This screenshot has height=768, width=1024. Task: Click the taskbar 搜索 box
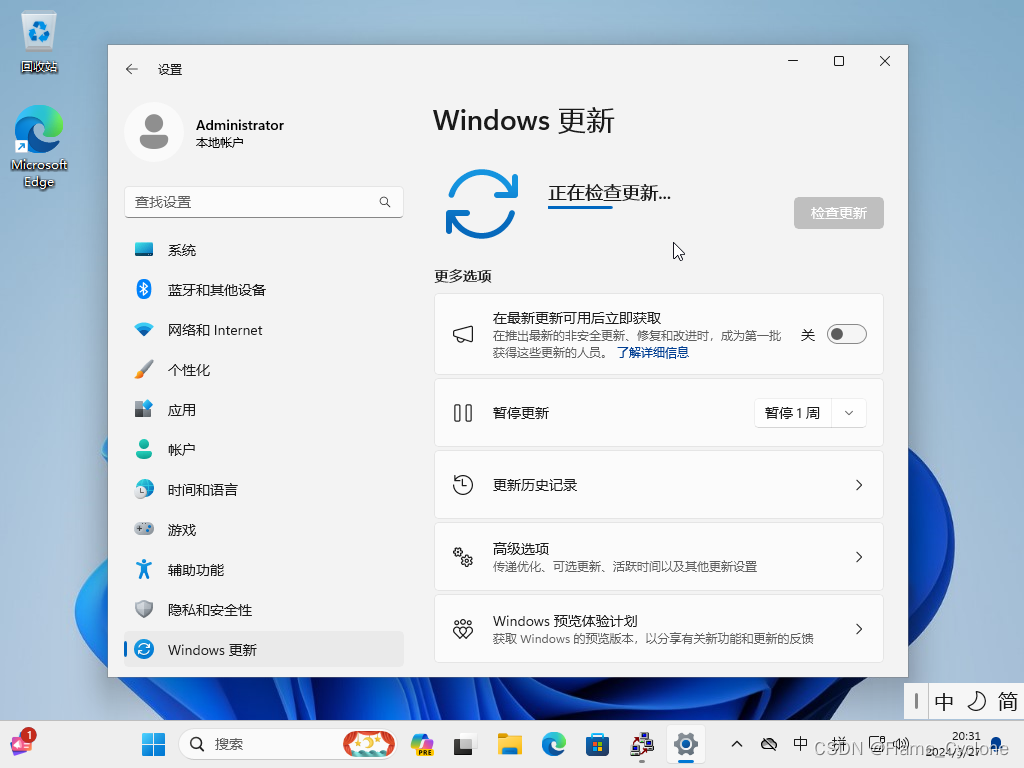[x=287, y=744]
